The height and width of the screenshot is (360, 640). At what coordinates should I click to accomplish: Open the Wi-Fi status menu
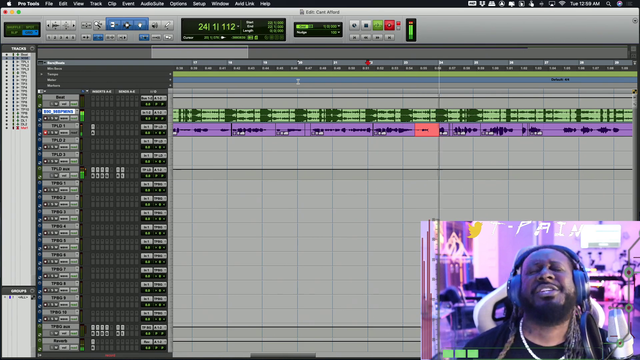(x=562, y=4)
